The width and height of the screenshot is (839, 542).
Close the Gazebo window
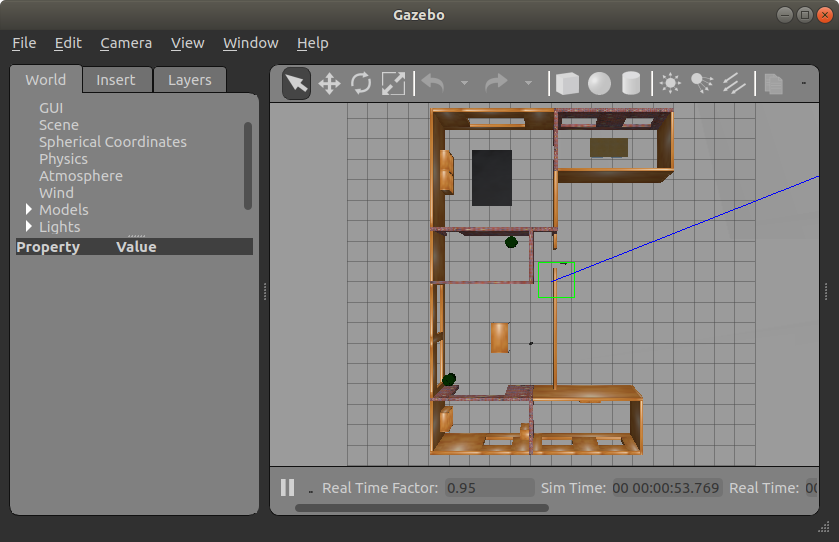tap(825, 15)
